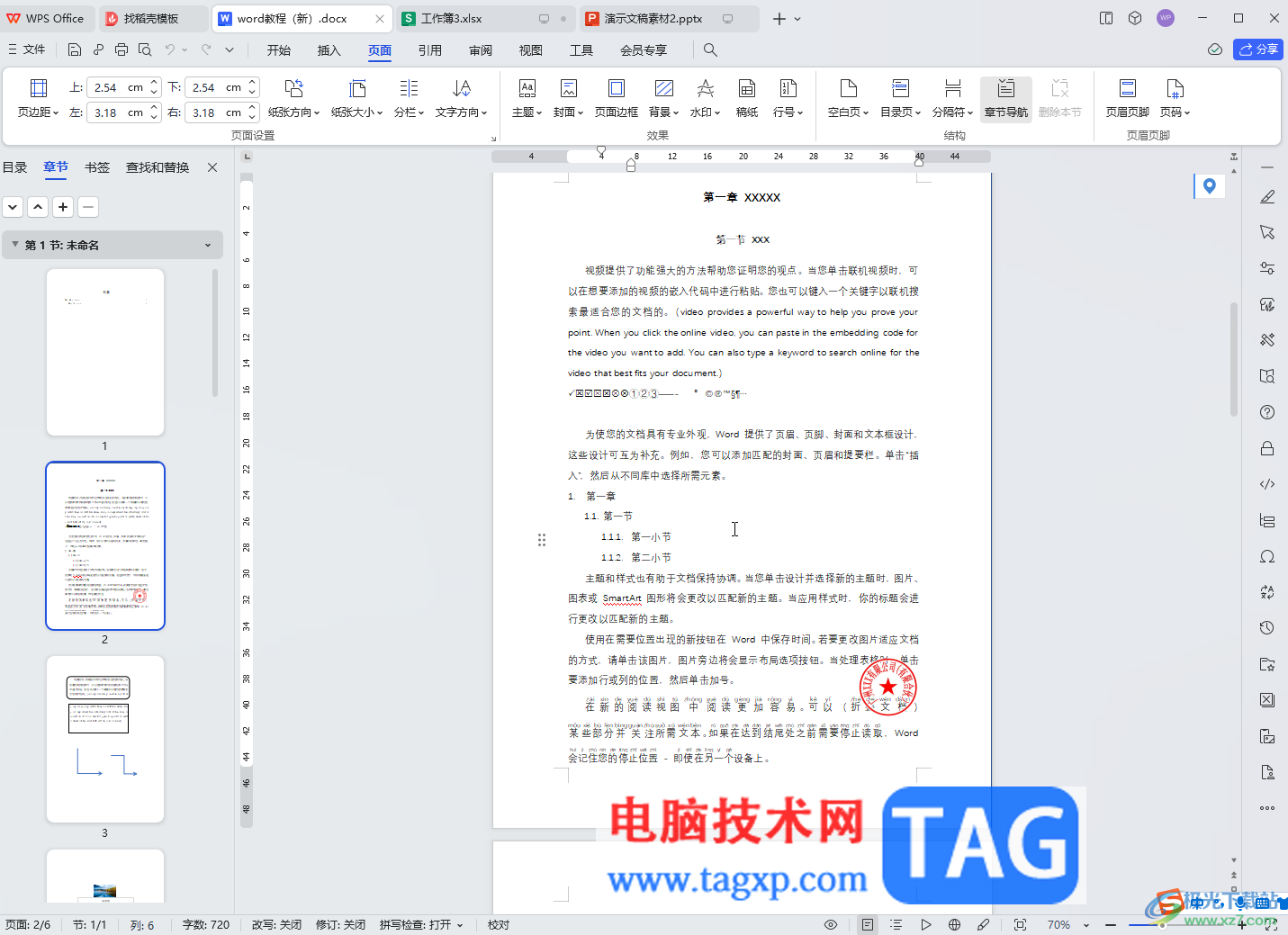
Task: Click the undo arrow icon
Action: point(169,49)
